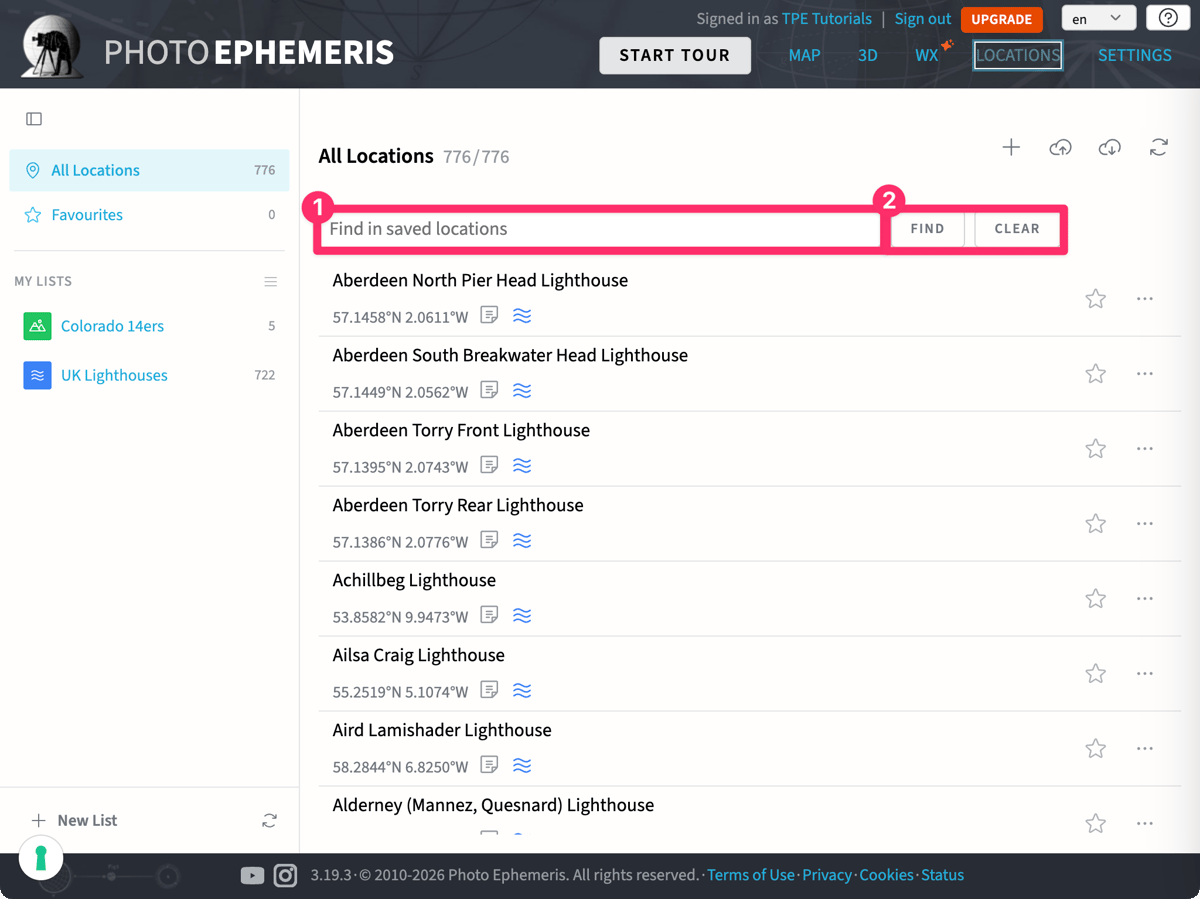This screenshot has width=1200, height=899.
Task: Refresh the All Locations list
Action: [x=1158, y=148]
